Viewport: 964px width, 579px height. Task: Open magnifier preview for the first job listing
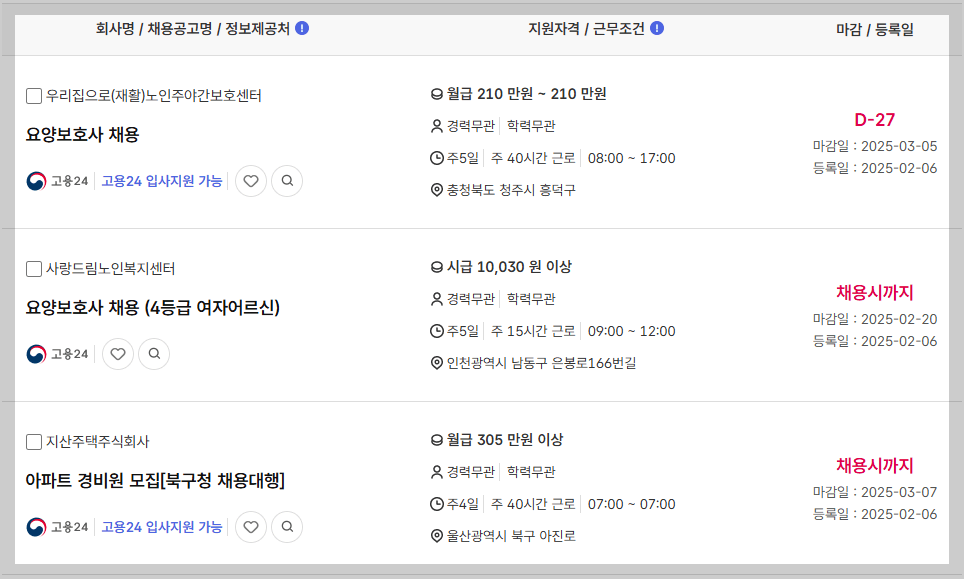click(287, 181)
